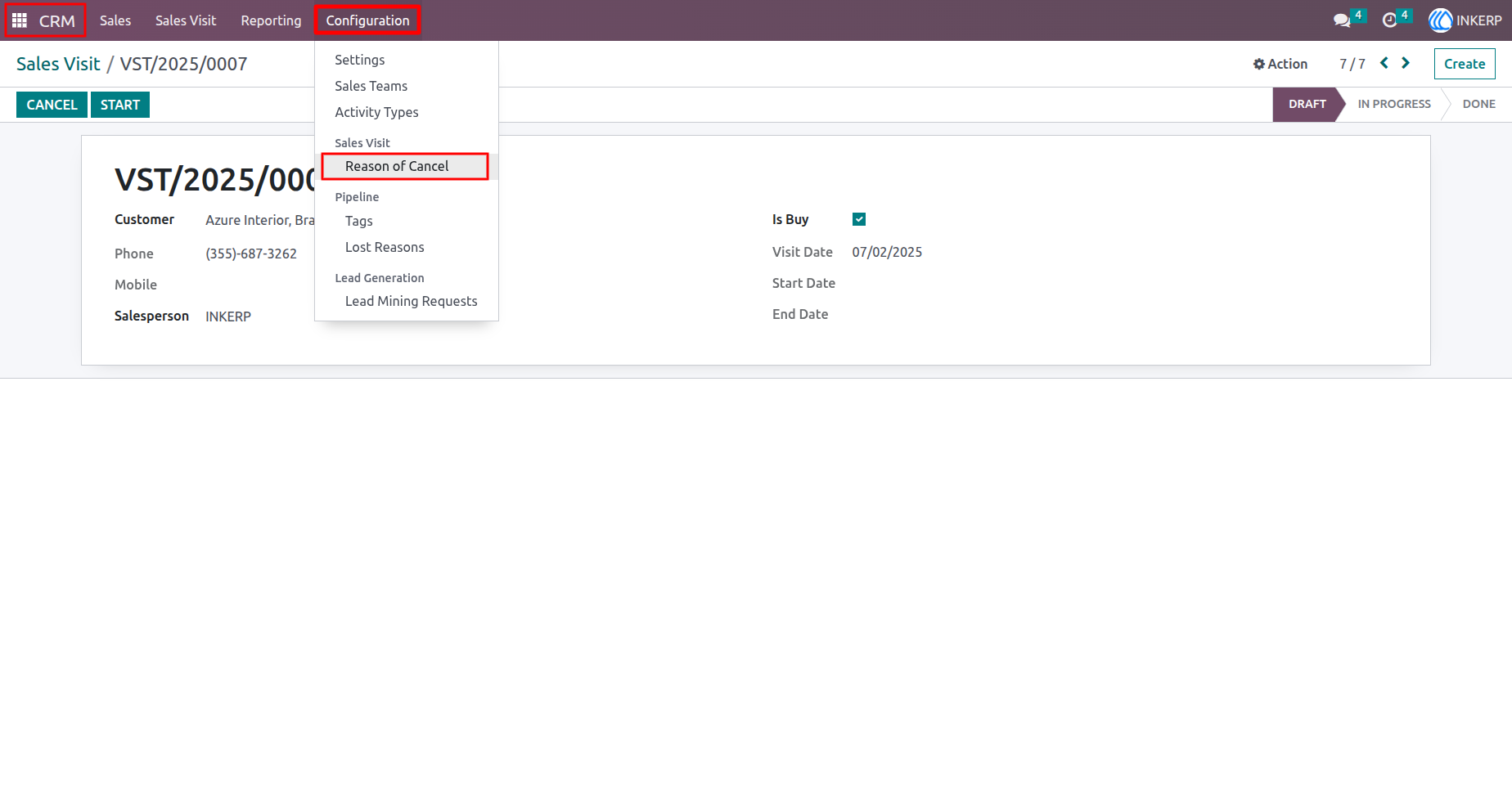Viewport: 1512px width, 790px height.
Task: Go to the next record arrow
Action: tap(1406, 63)
